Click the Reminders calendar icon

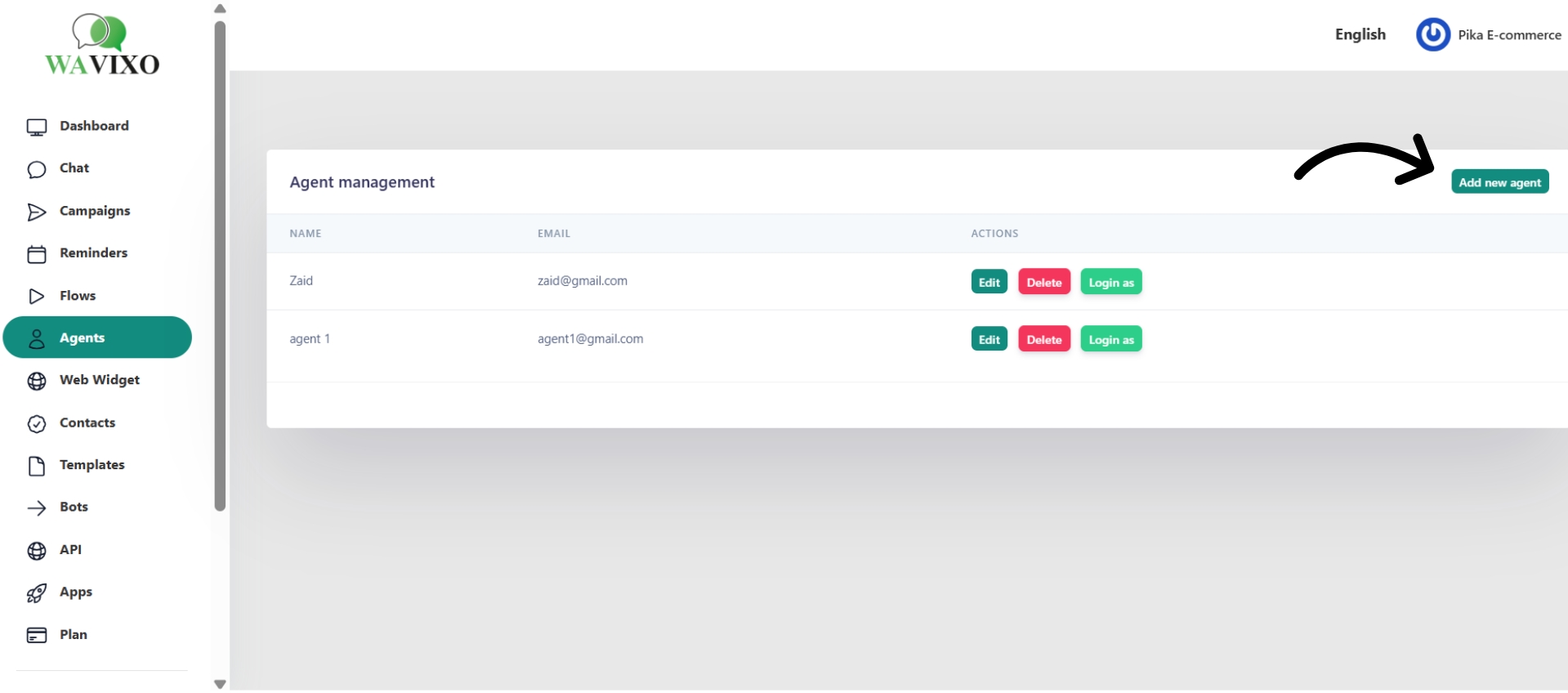coord(37,254)
